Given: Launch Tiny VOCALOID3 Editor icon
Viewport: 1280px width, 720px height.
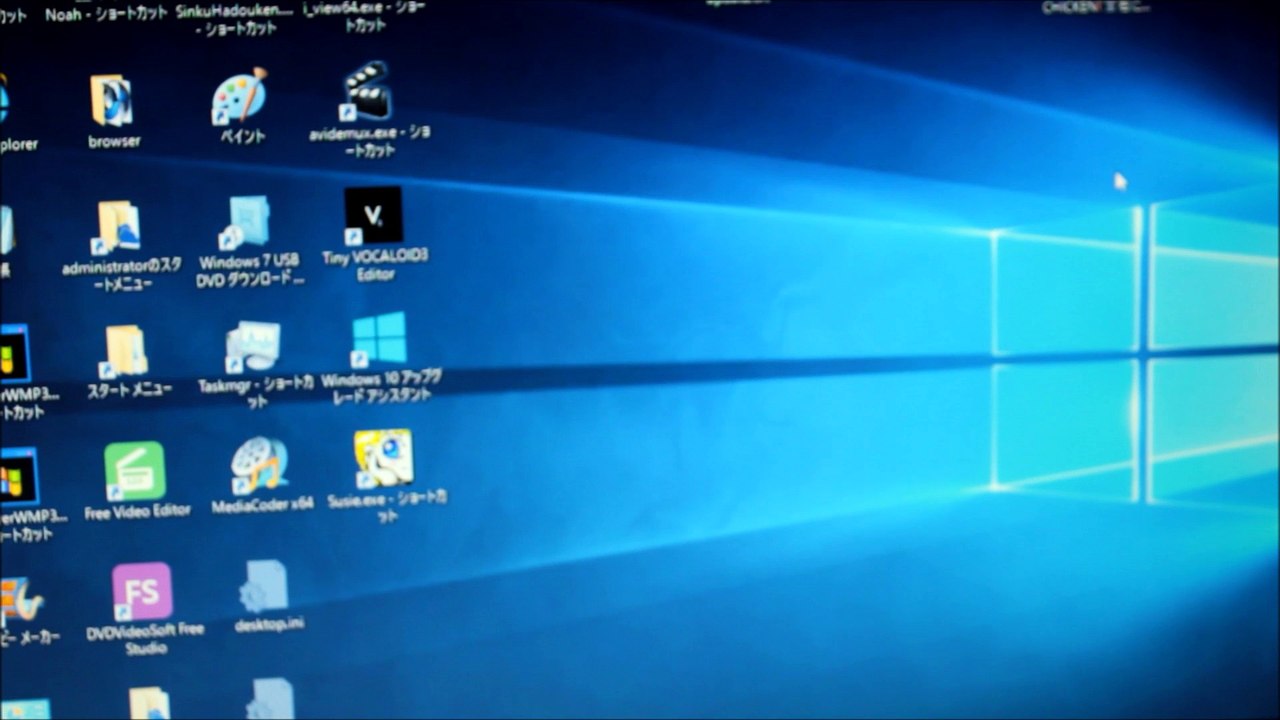Looking at the screenshot, I should coord(373,215).
